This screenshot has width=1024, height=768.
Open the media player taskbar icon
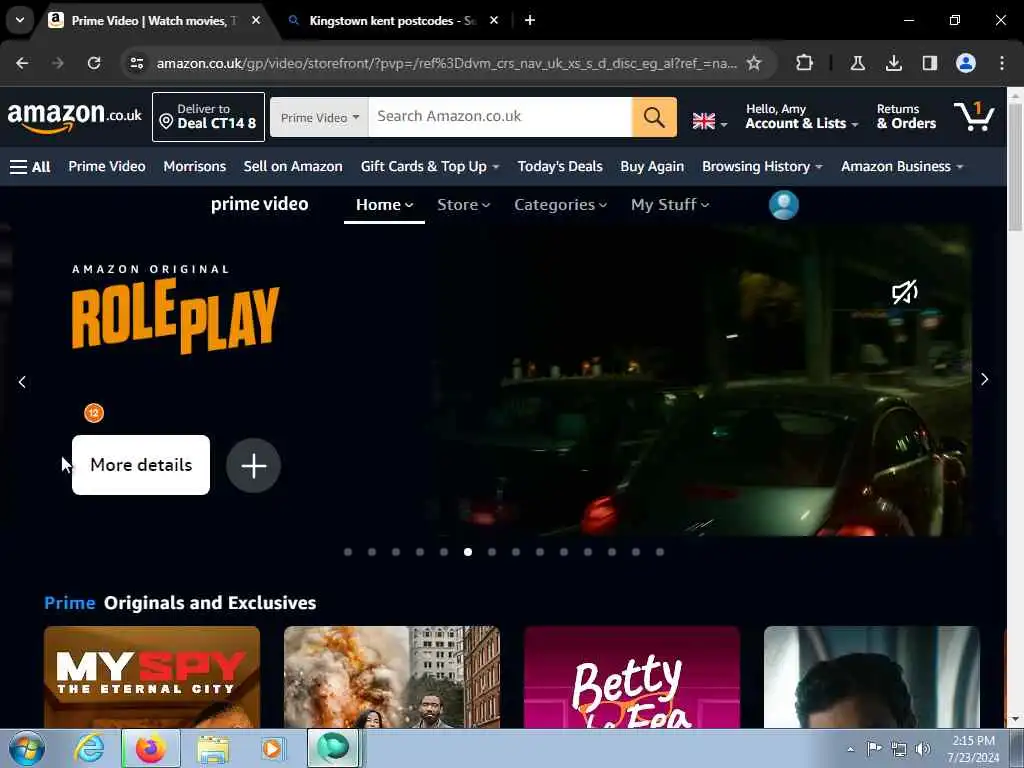pyautogui.click(x=272, y=748)
